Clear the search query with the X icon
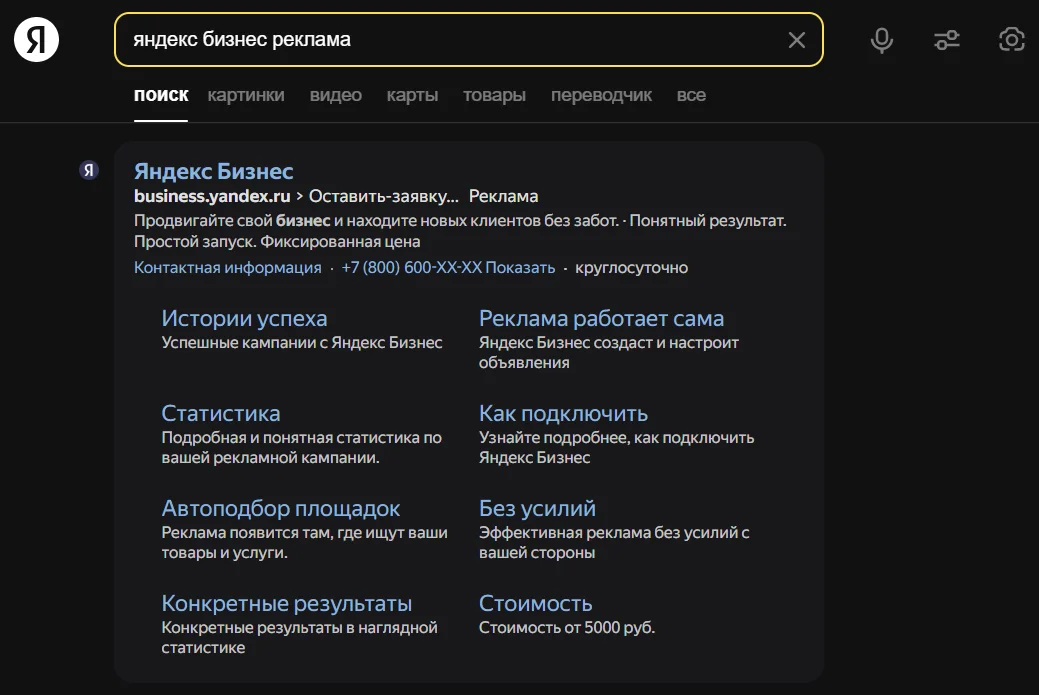 (x=797, y=40)
